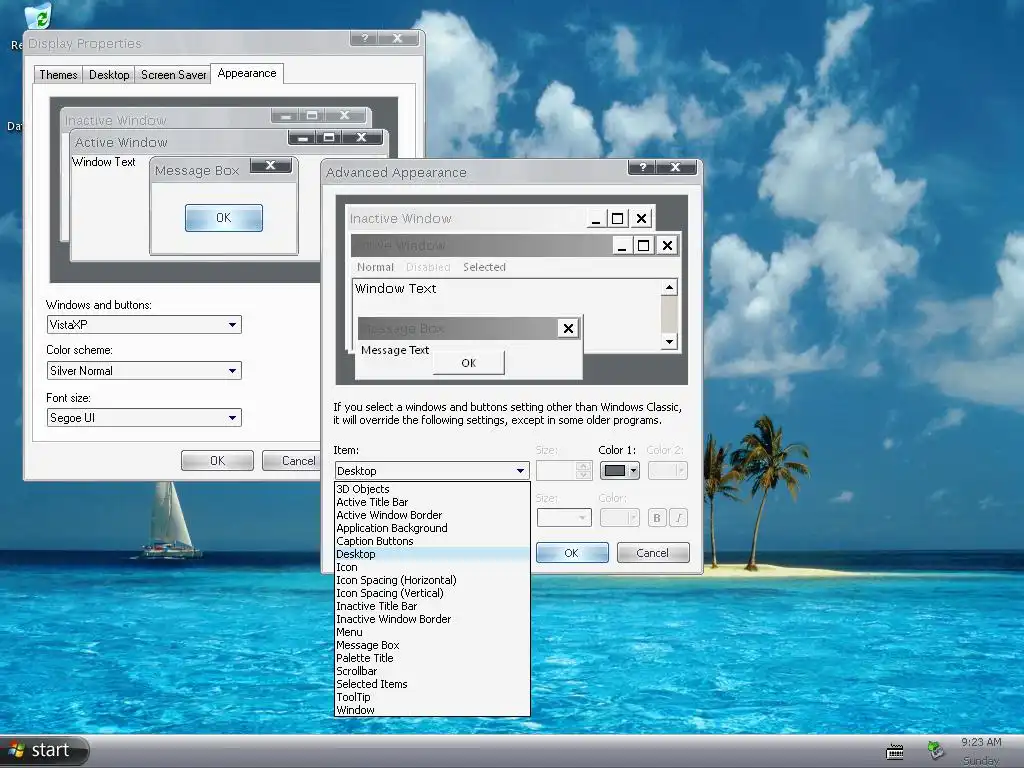
Task: Select 3D Objects from the Item list
Action: pos(432,489)
